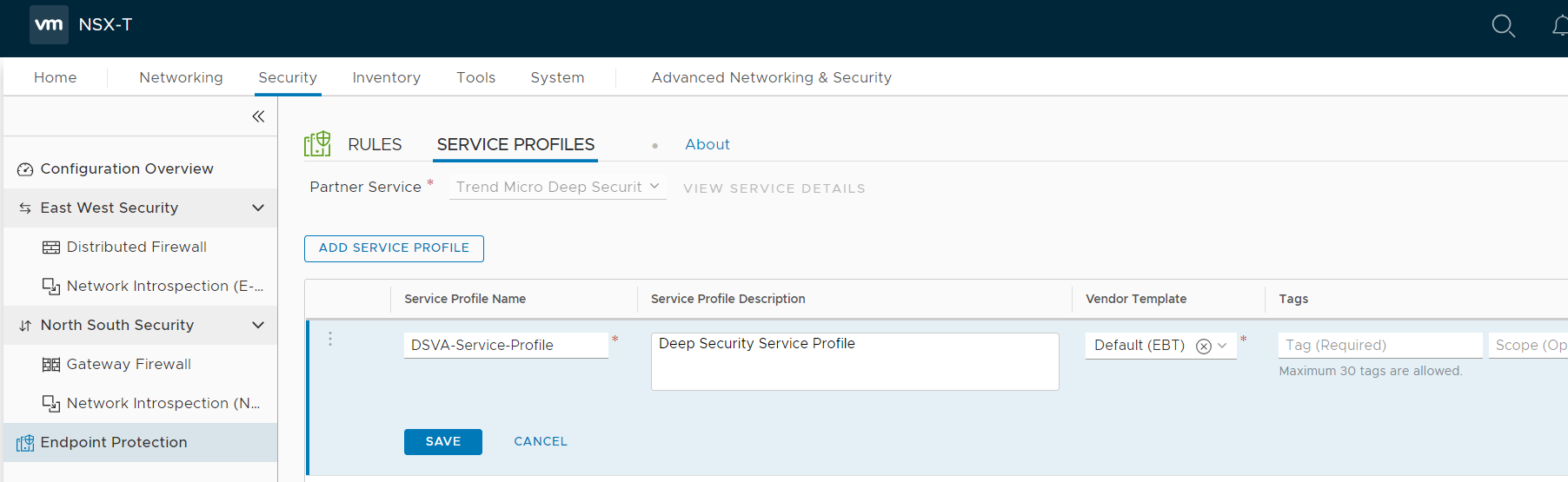Click the SAVE button
The image size is (1568, 482).
pos(442,441)
